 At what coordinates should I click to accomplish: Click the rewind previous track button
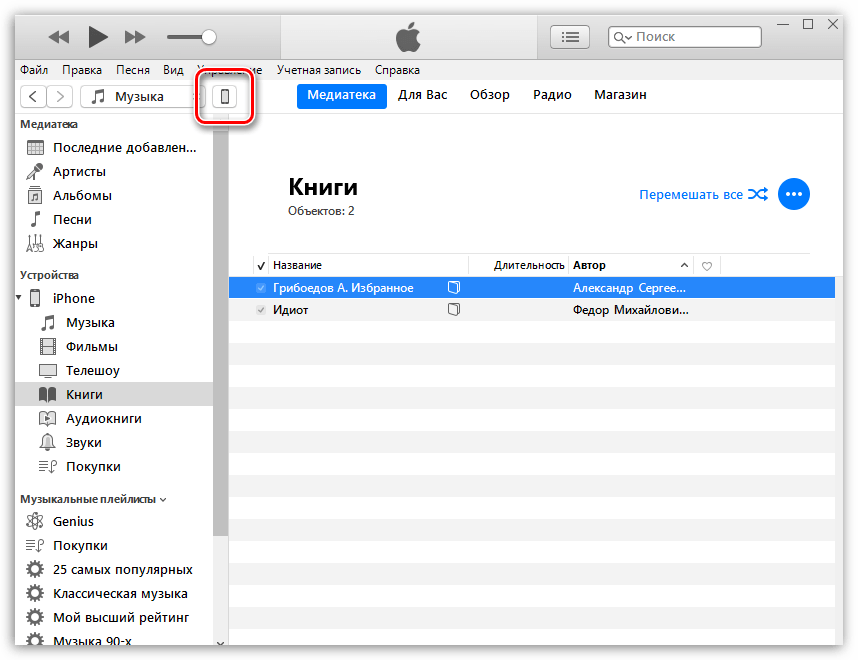click(x=59, y=37)
